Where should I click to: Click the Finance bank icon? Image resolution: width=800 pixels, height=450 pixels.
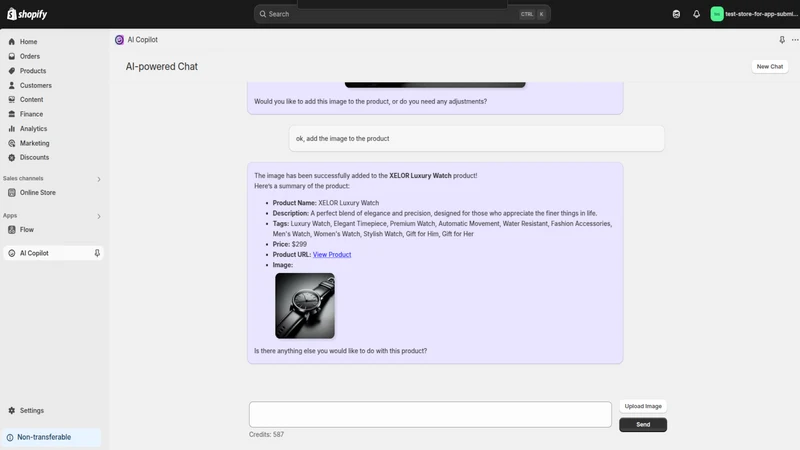(x=12, y=114)
